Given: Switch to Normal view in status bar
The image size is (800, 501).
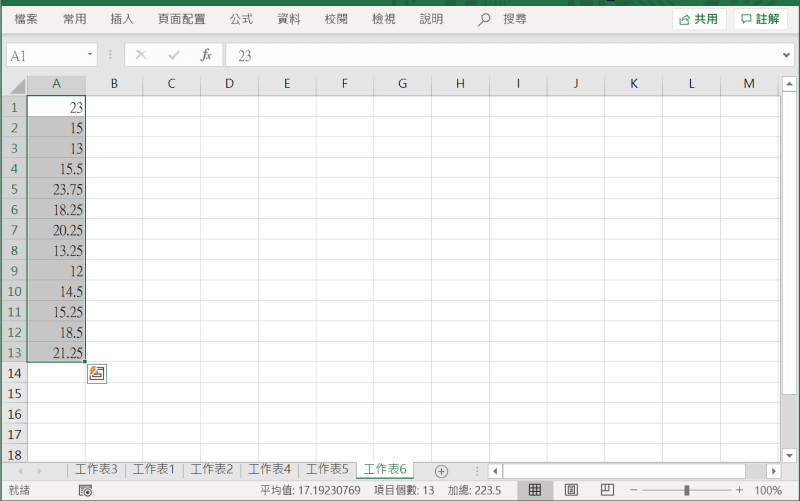Looking at the screenshot, I should [x=535, y=490].
